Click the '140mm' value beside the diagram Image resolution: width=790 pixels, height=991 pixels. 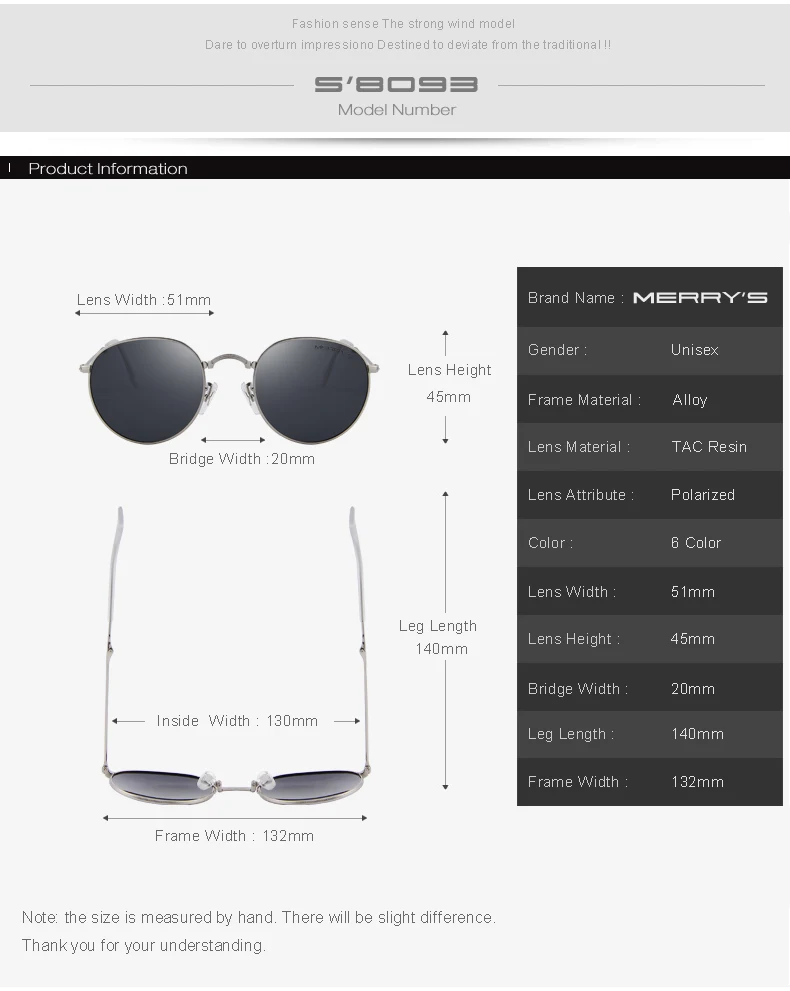pyautogui.click(x=442, y=649)
